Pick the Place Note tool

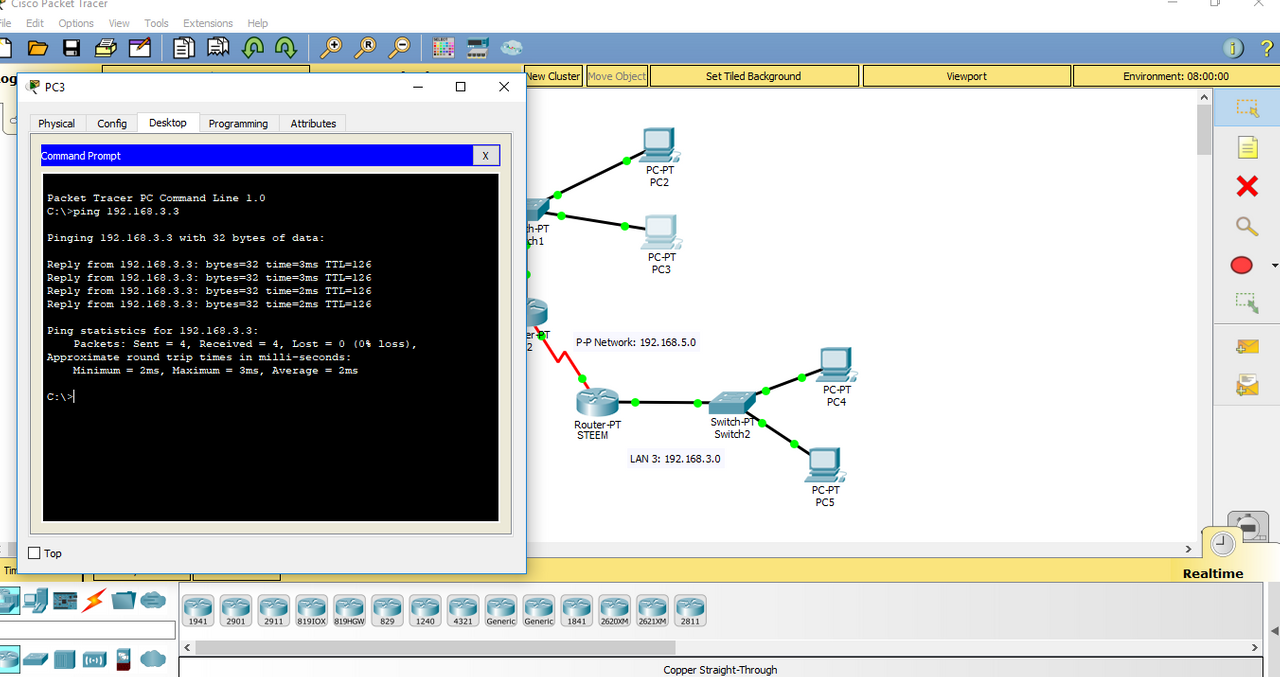(1247, 148)
